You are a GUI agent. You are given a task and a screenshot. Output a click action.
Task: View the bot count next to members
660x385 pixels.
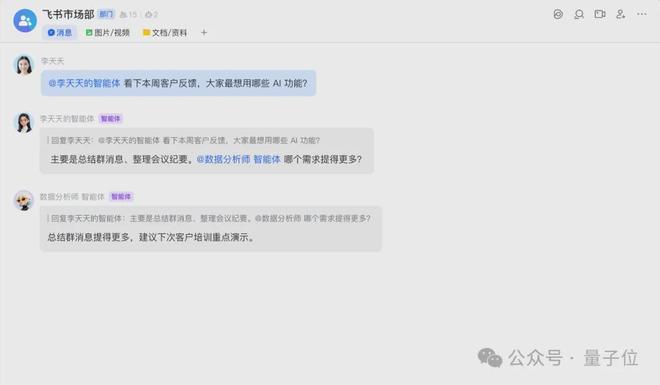click(152, 15)
